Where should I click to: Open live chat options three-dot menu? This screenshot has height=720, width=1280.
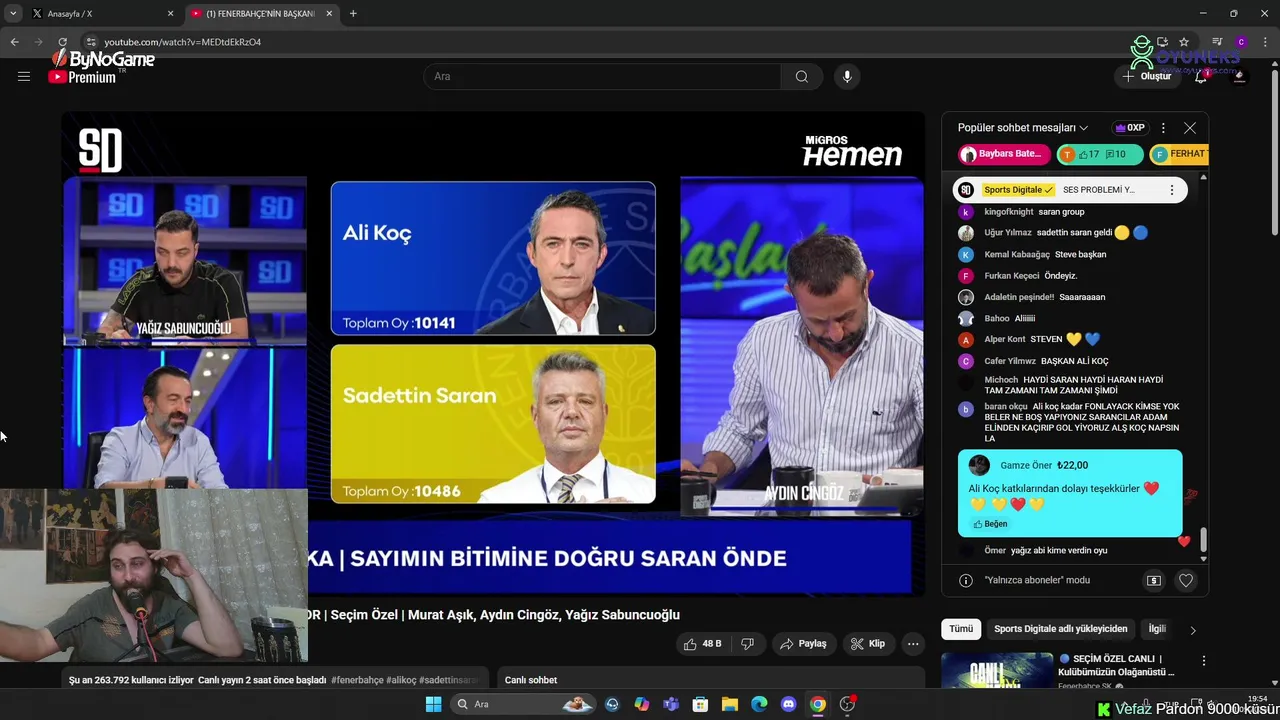(x=1163, y=128)
